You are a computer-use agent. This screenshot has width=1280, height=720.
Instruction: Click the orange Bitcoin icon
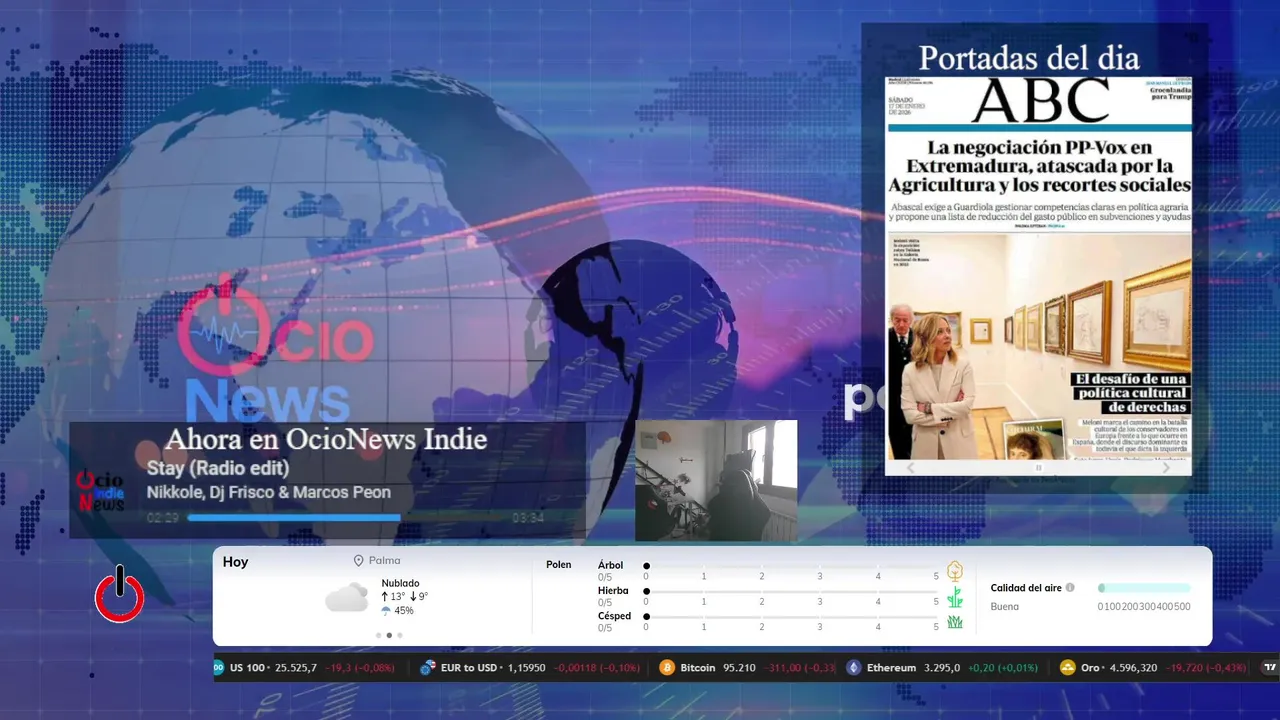click(667, 668)
